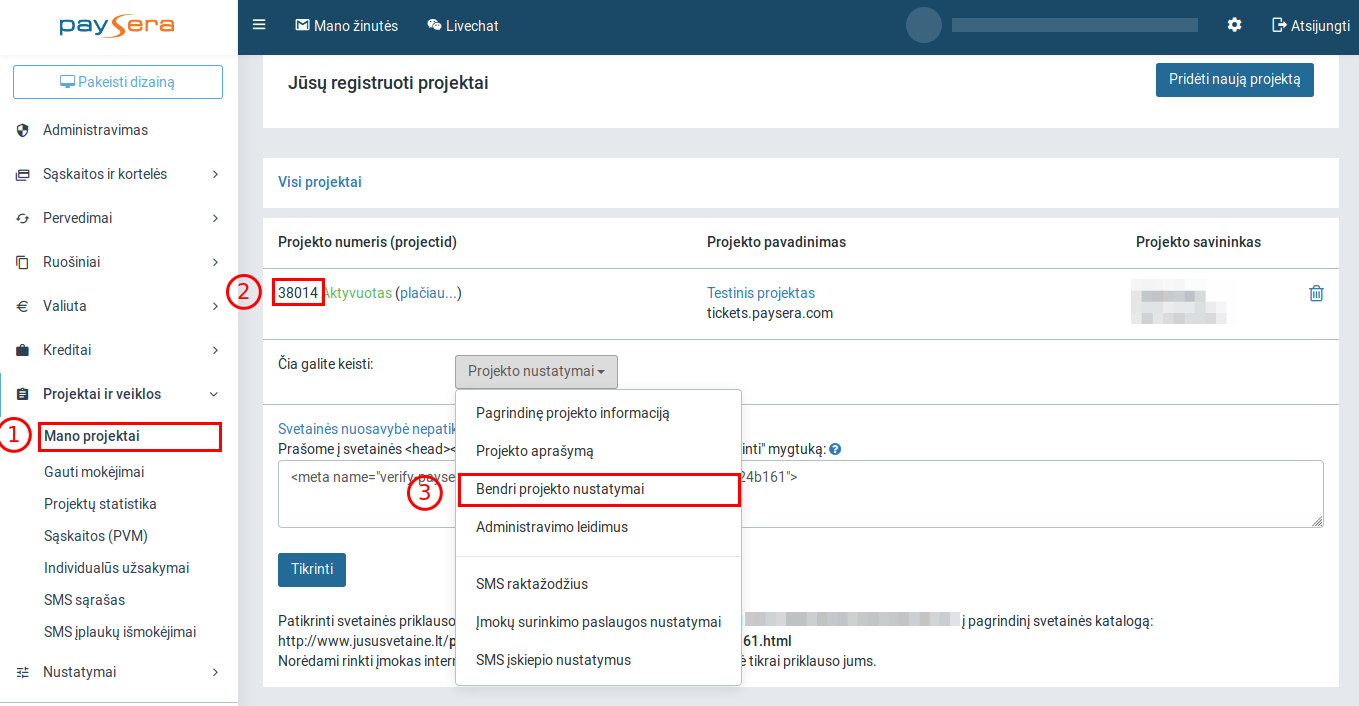Click the sliders icon beside Nustatymai
Image resolution: width=1359 pixels, height=706 pixels.
click(x=23, y=672)
